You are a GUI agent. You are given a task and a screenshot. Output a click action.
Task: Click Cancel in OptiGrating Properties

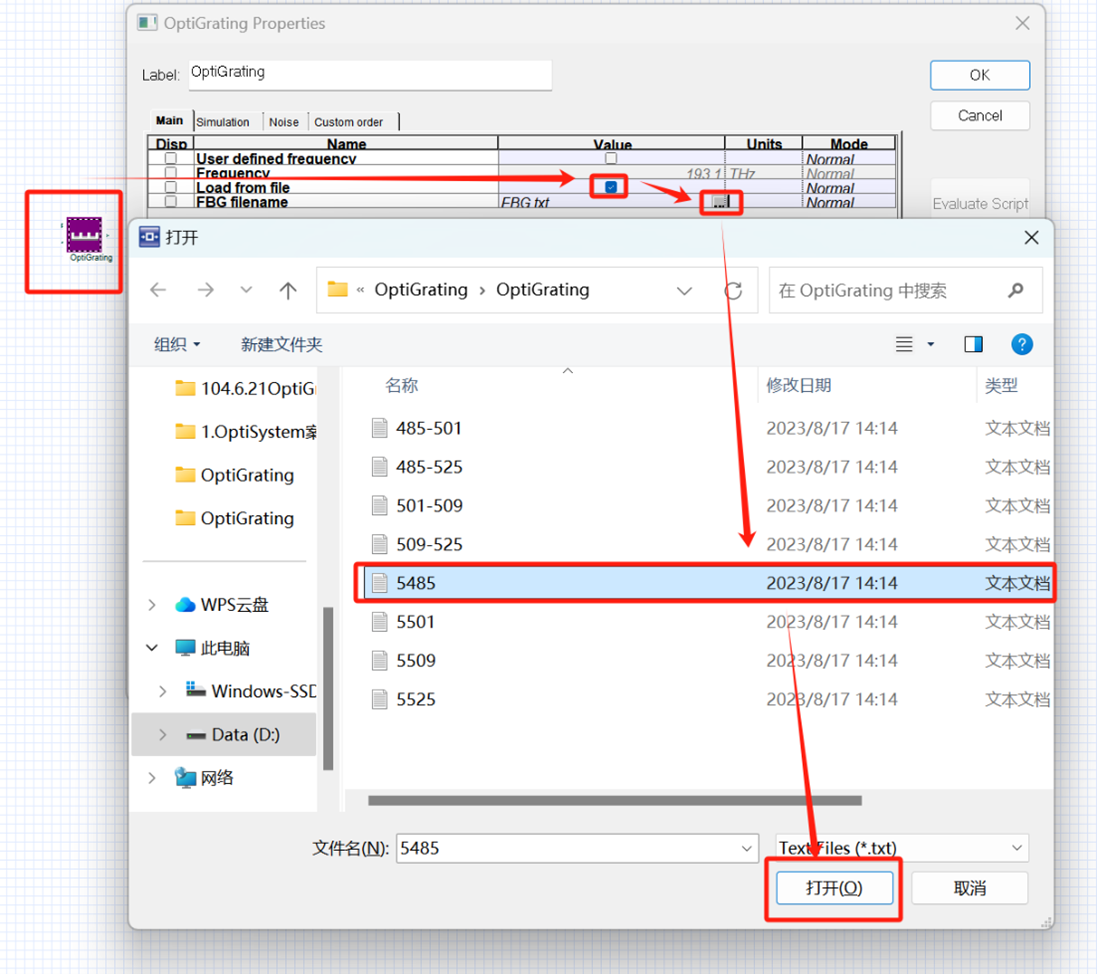pyautogui.click(x=979, y=115)
